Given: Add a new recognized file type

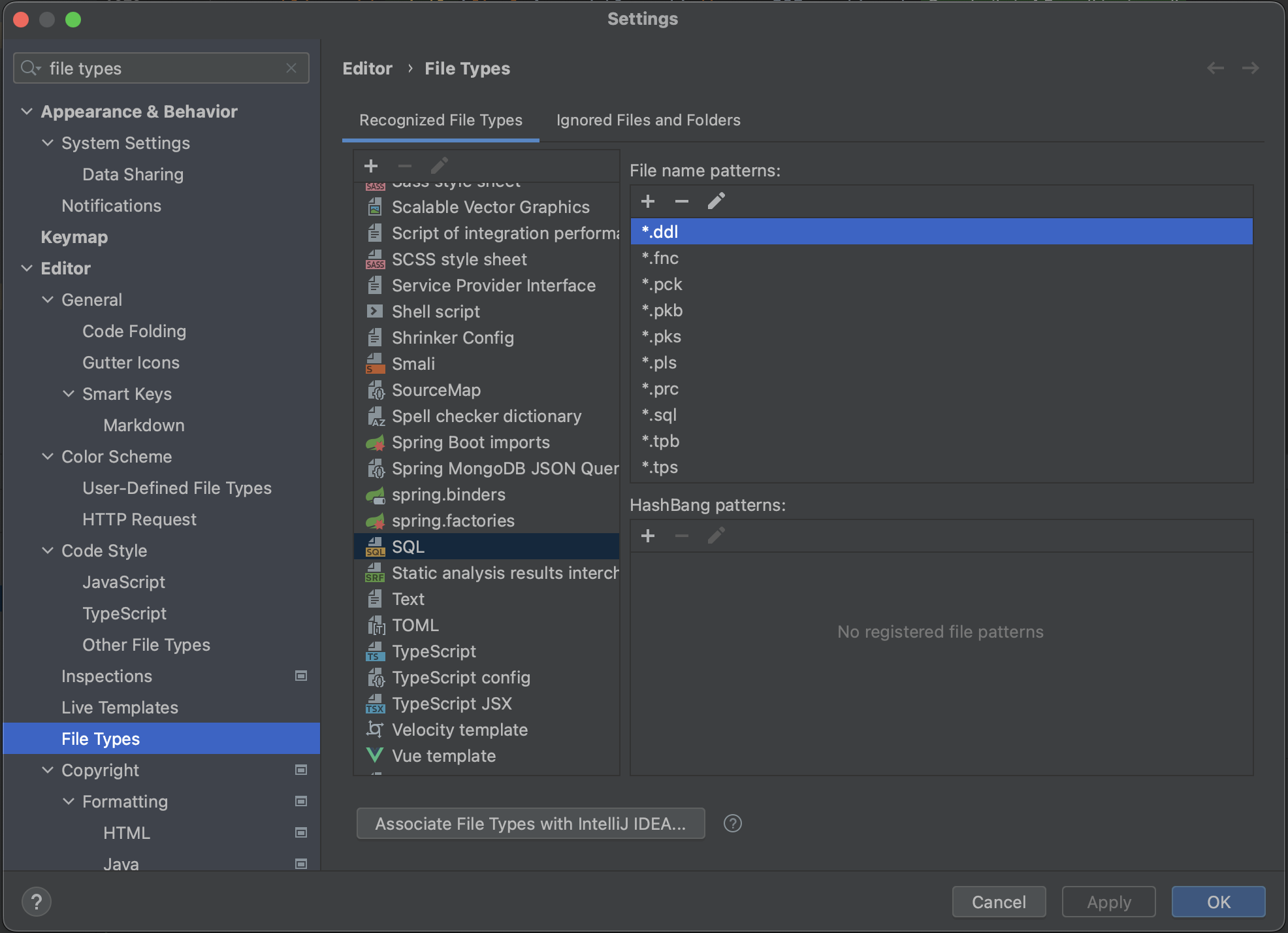Looking at the screenshot, I should [x=371, y=166].
